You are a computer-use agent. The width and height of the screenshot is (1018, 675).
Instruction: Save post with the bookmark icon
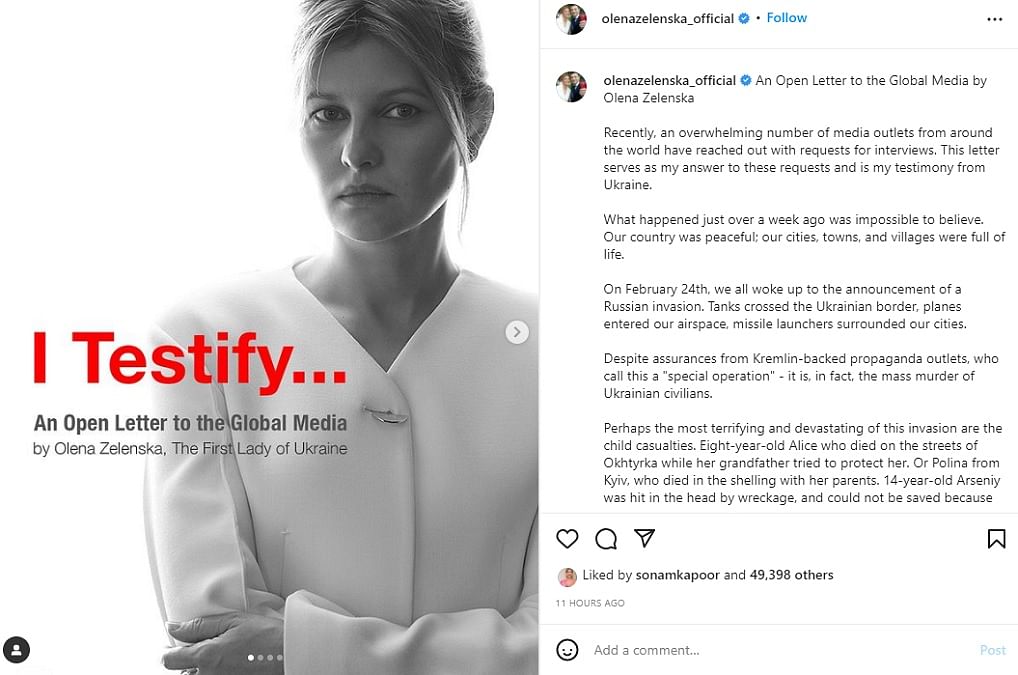tap(997, 539)
